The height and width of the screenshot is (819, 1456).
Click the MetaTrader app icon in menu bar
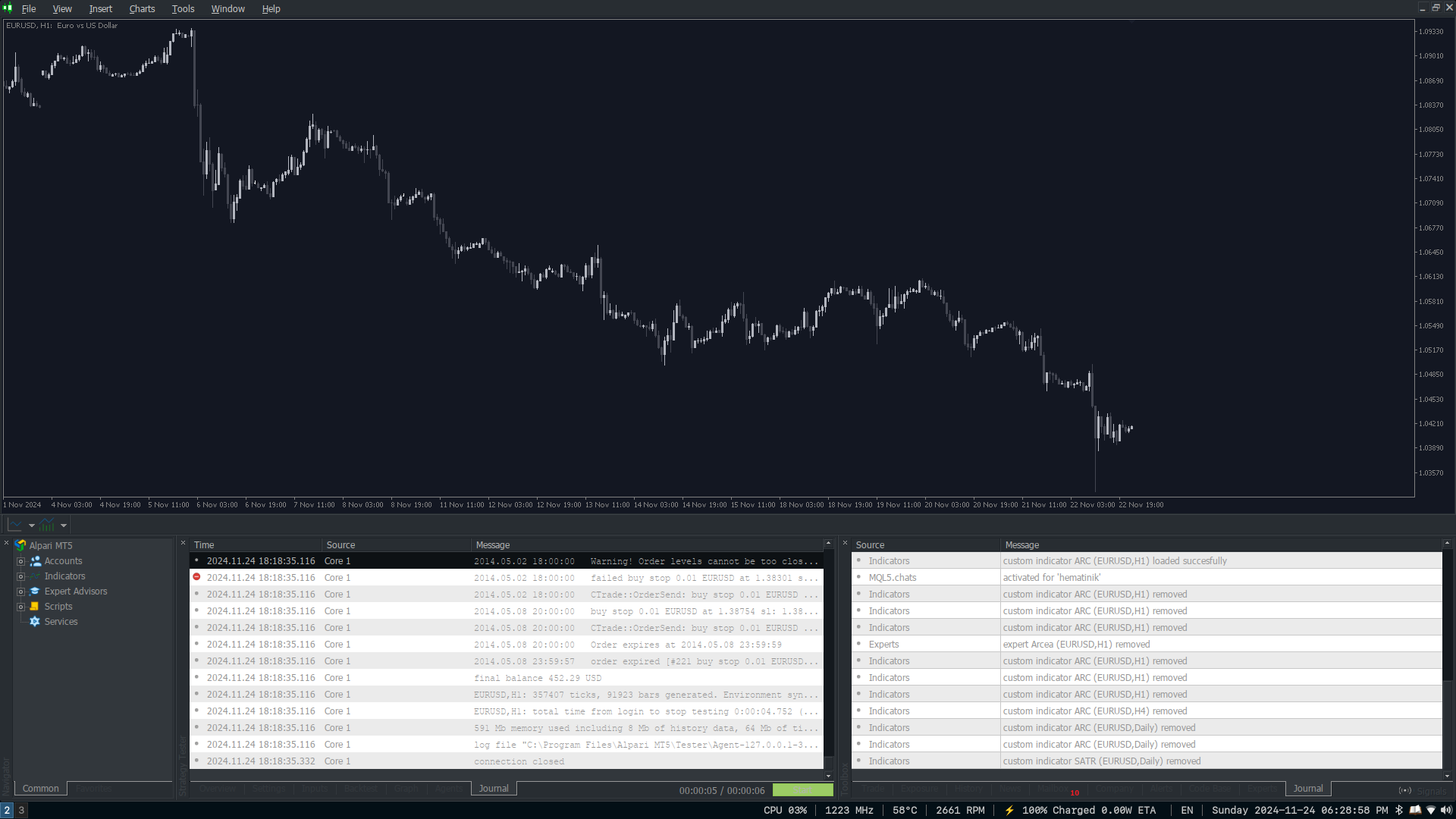click(x=8, y=8)
